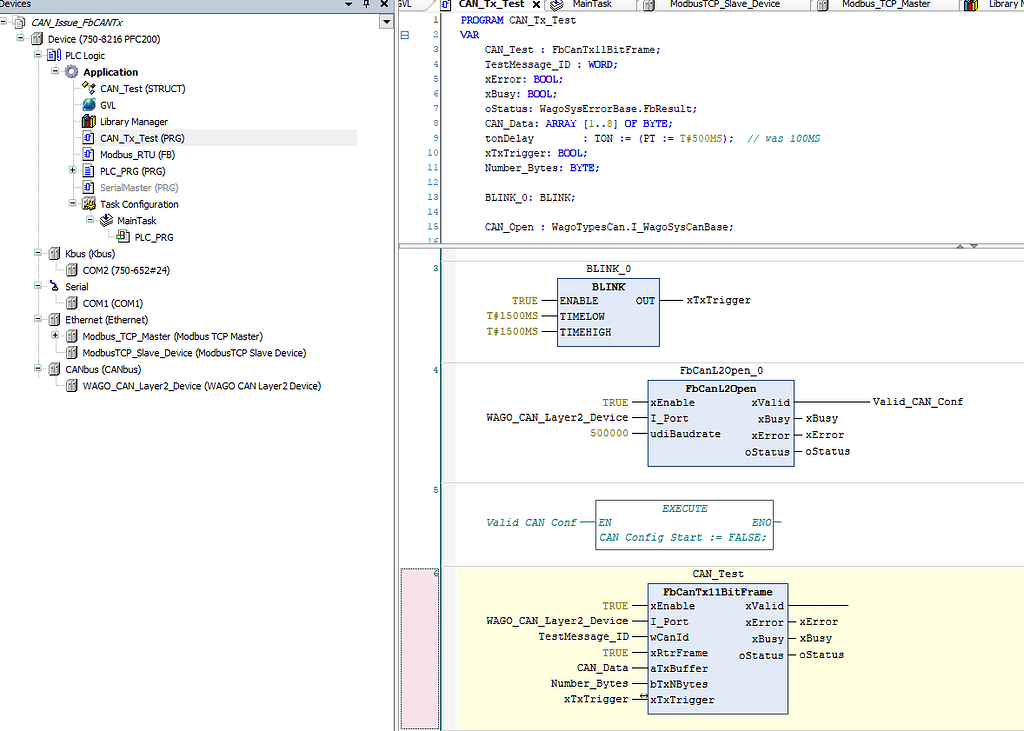Switch to the MainTask tab

(589, 5)
